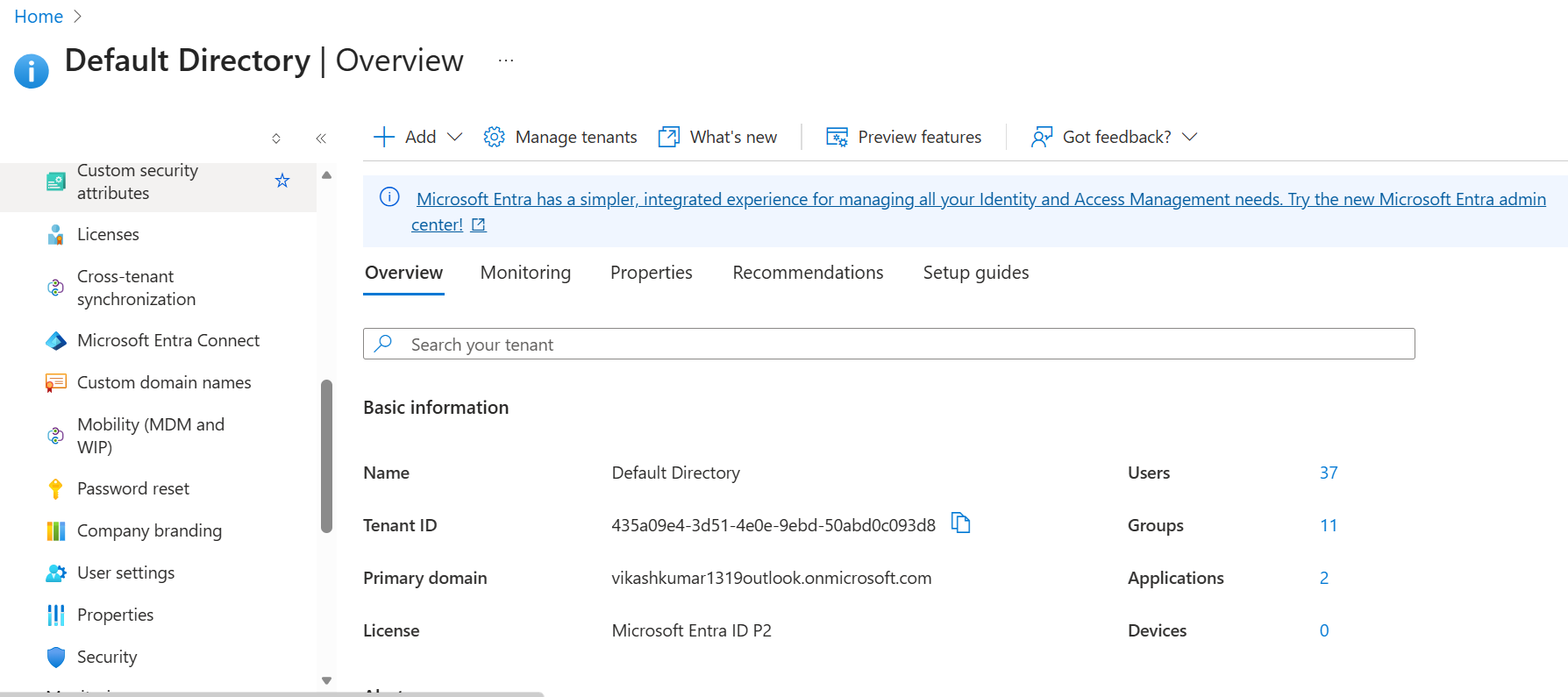The width and height of the screenshot is (1568, 697).
Task: Select the Overview tab
Action: [403, 273]
